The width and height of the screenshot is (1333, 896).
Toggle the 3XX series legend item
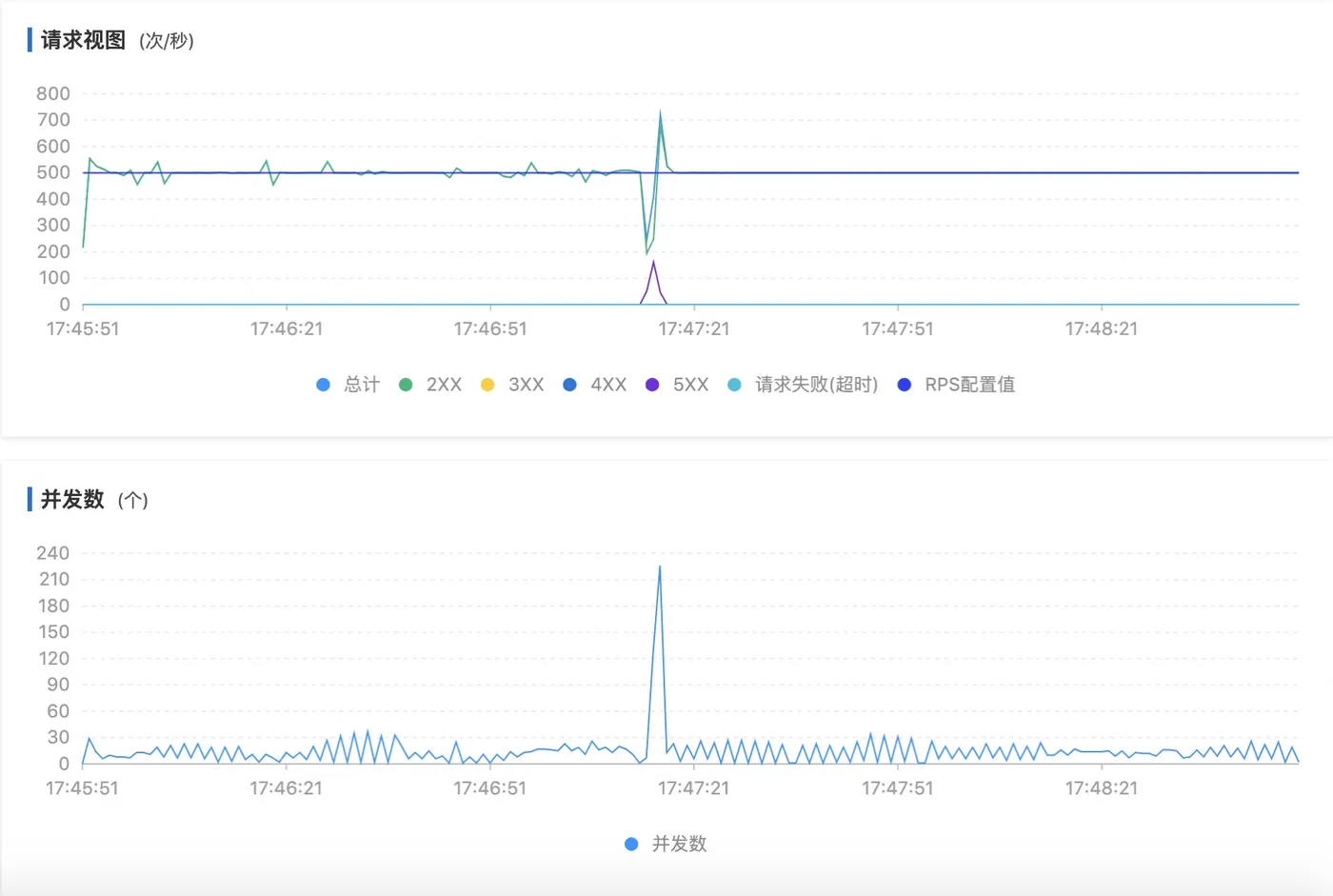click(512, 385)
